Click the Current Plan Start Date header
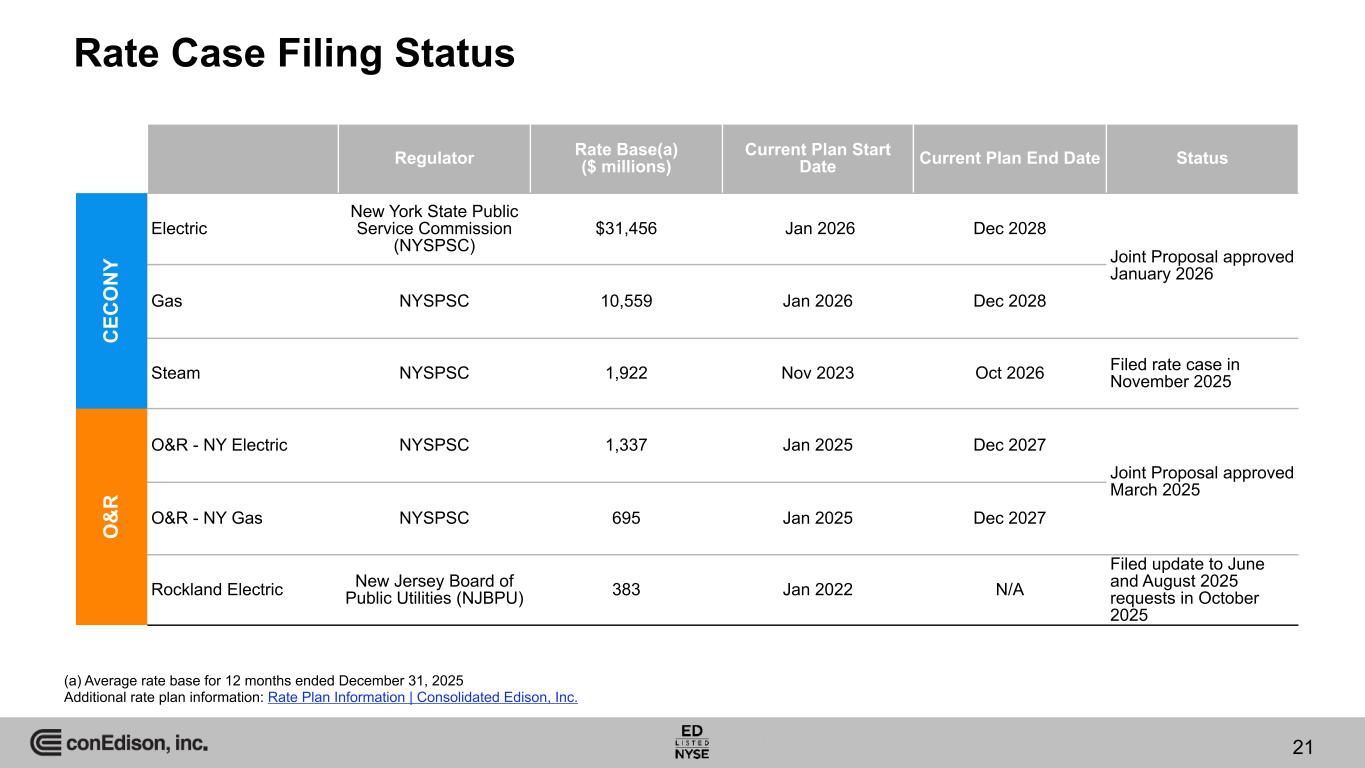The image size is (1365, 768). pyautogui.click(x=818, y=158)
